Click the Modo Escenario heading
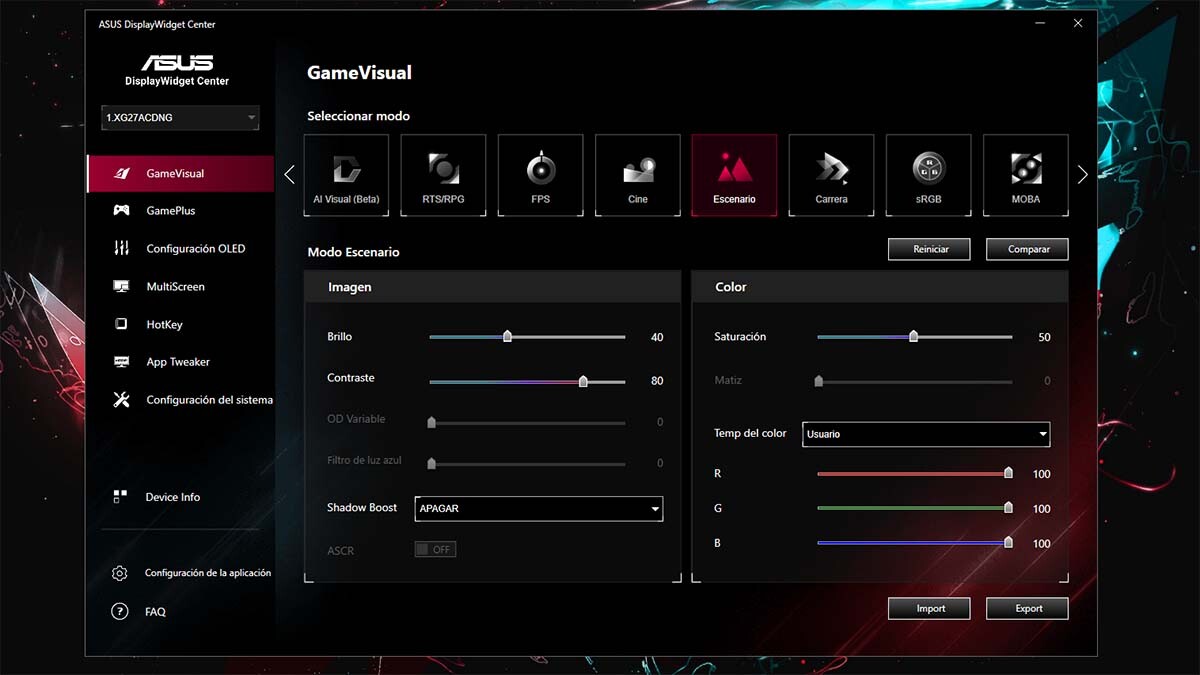Viewport: 1200px width, 675px height. pos(353,252)
